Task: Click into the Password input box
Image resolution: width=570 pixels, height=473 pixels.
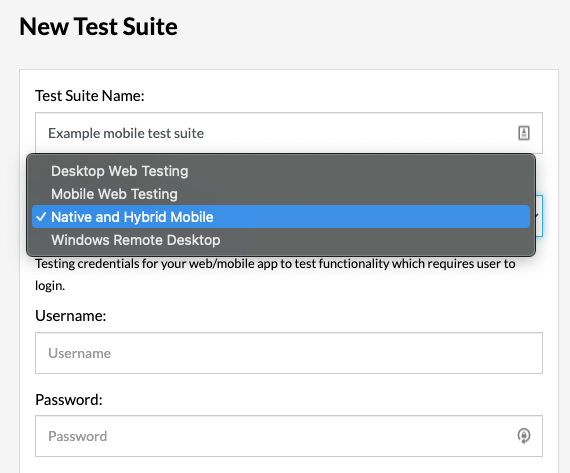Action: [x=289, y=436]
